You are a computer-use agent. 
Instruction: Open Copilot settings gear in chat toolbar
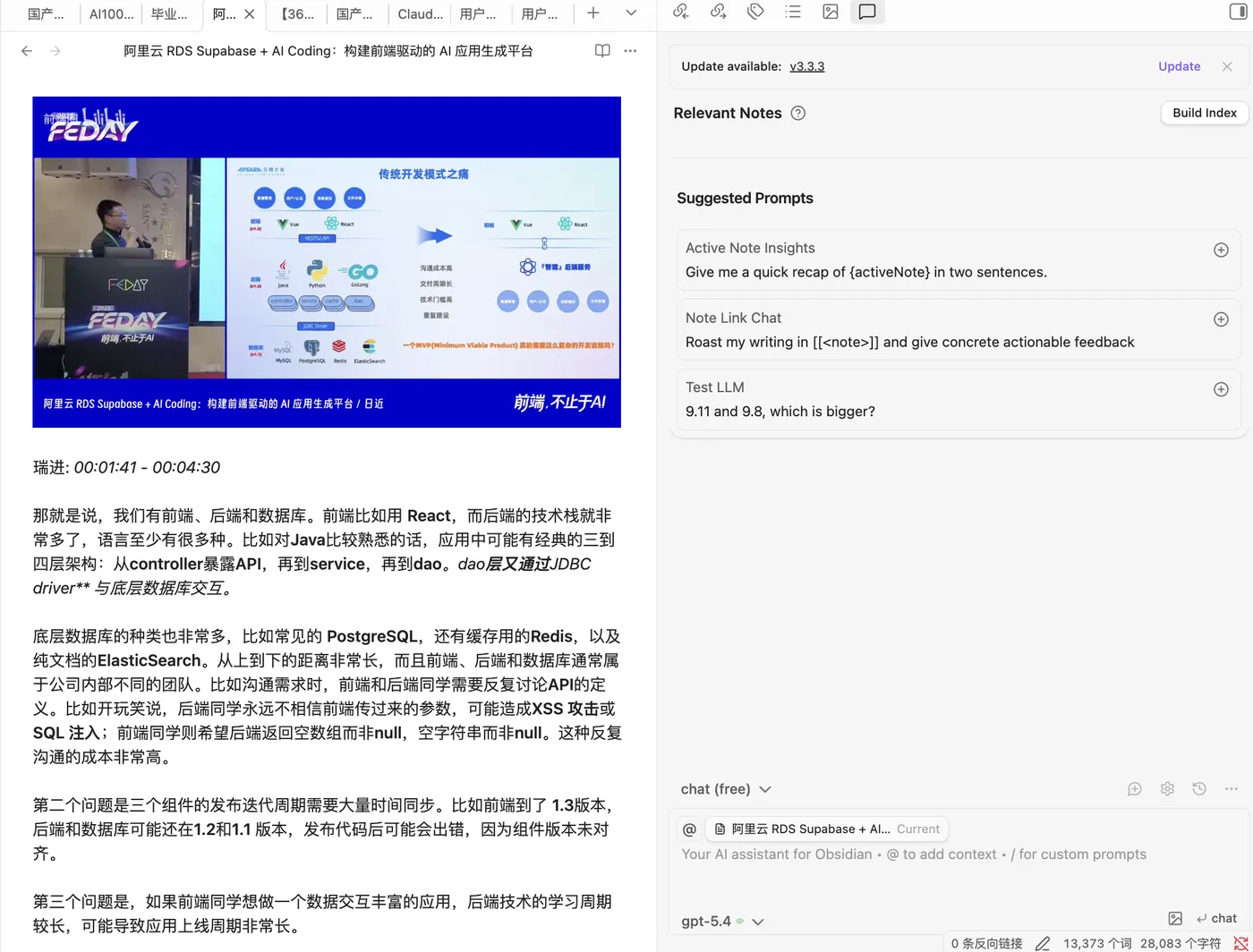coord(1167,789)
